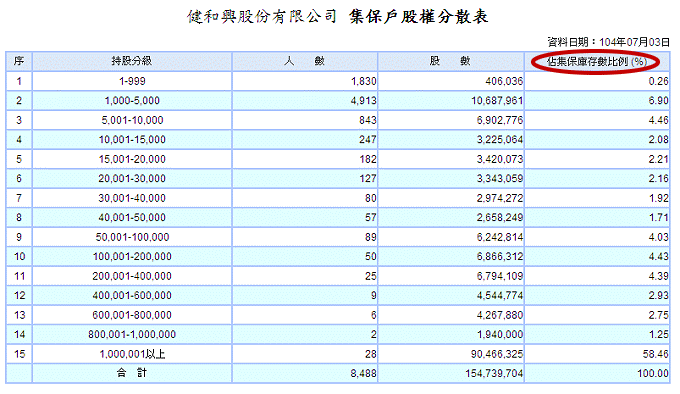Click share count 2,974,272
This screenshot has height=394, width=680.
coord(500,198)
